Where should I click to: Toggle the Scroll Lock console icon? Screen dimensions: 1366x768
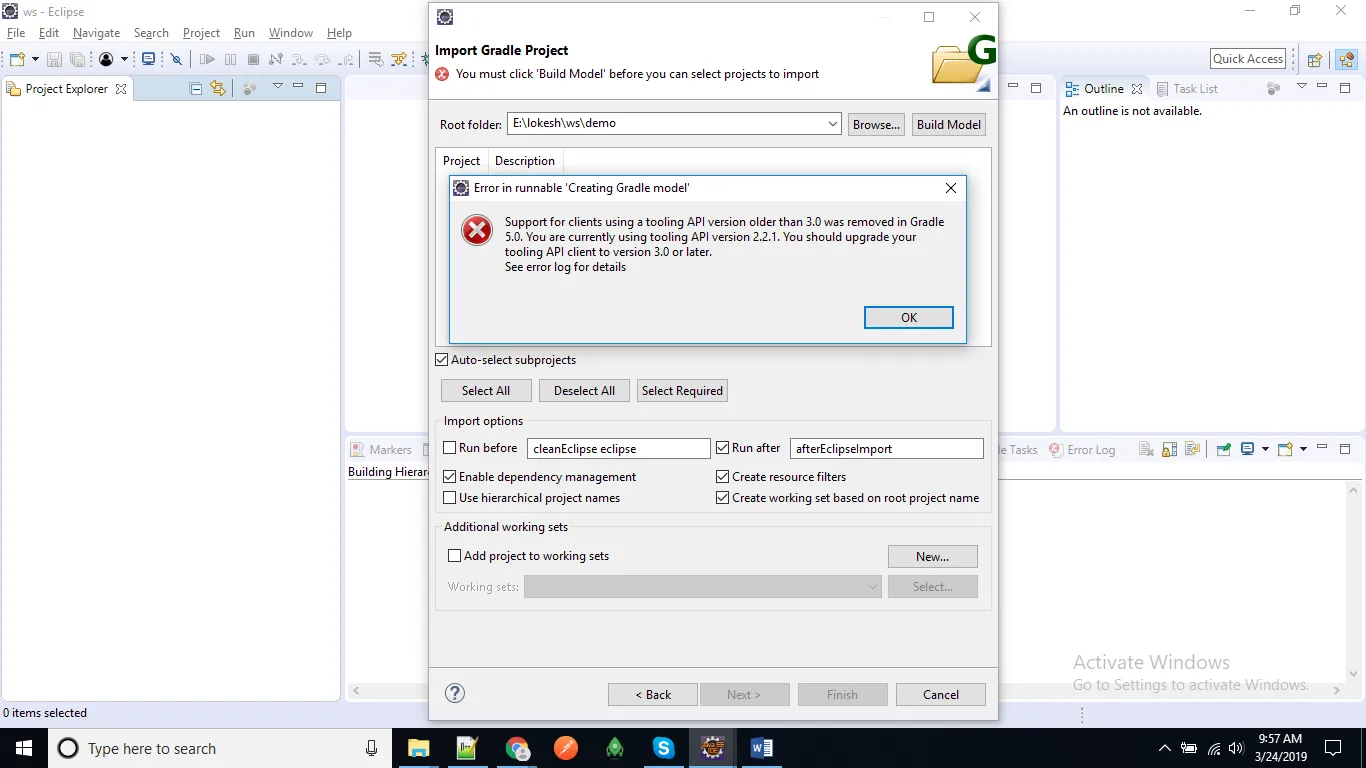(1168, 450)
